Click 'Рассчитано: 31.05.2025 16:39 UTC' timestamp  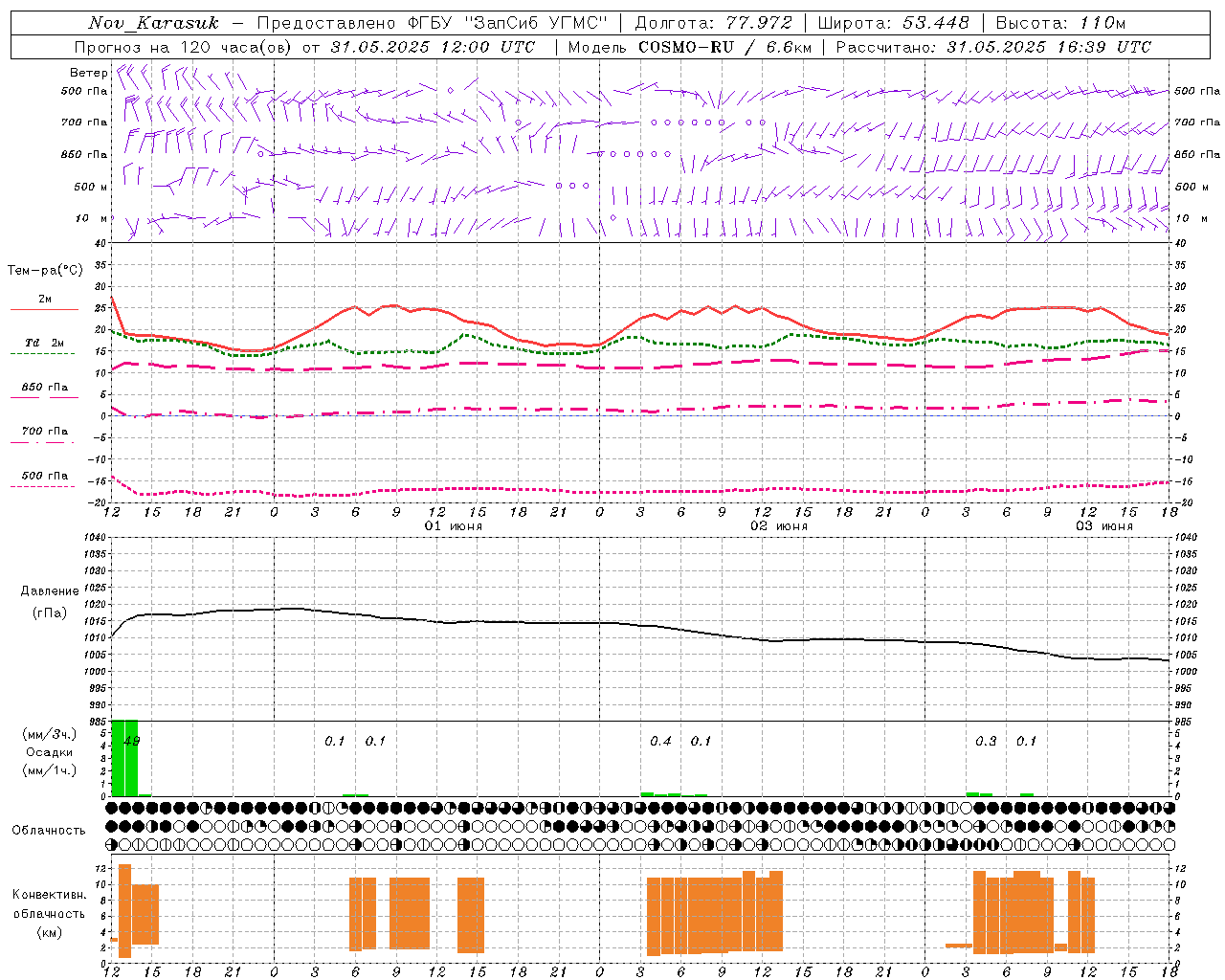pyautogui.click(x=993, y=47)
